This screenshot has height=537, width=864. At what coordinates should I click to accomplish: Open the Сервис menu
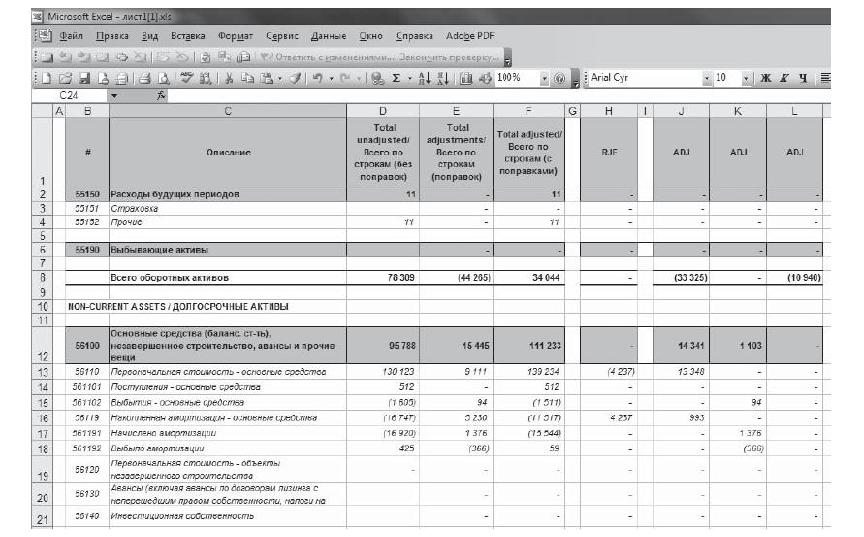click(282, 36)
